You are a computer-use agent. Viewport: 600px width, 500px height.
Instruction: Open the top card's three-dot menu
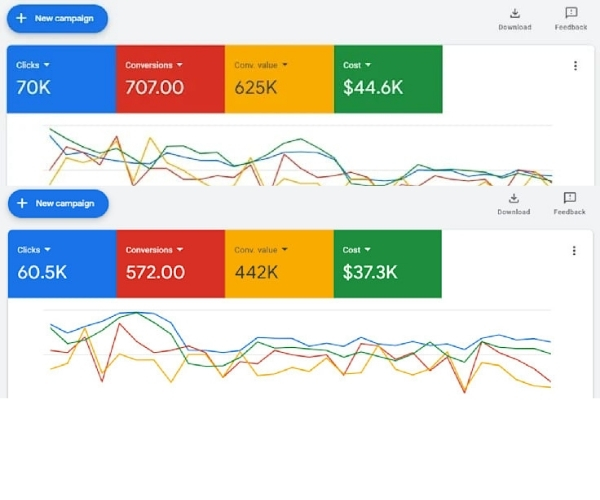click(575, 66)
